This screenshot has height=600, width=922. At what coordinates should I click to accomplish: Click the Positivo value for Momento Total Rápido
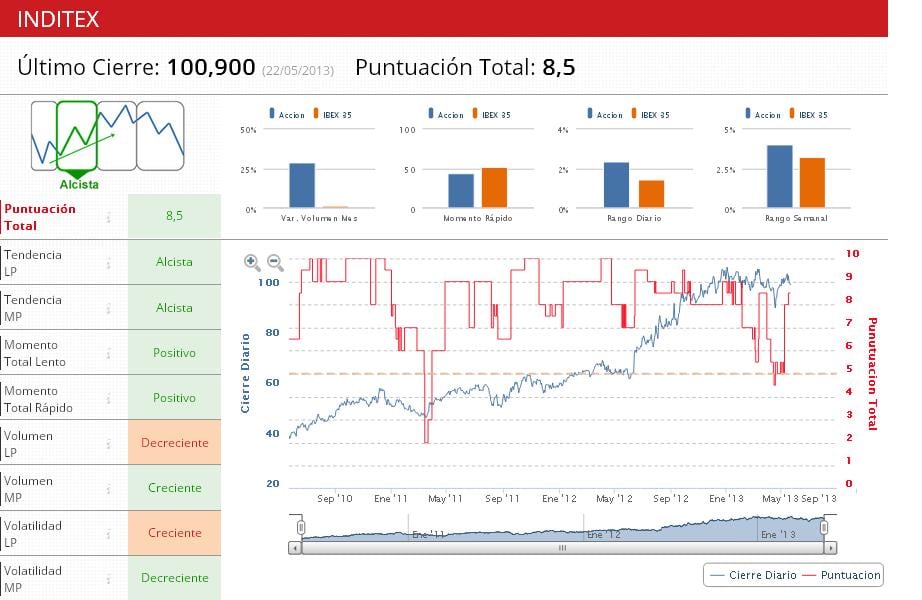pyautogui.click(x=174, y=398)
